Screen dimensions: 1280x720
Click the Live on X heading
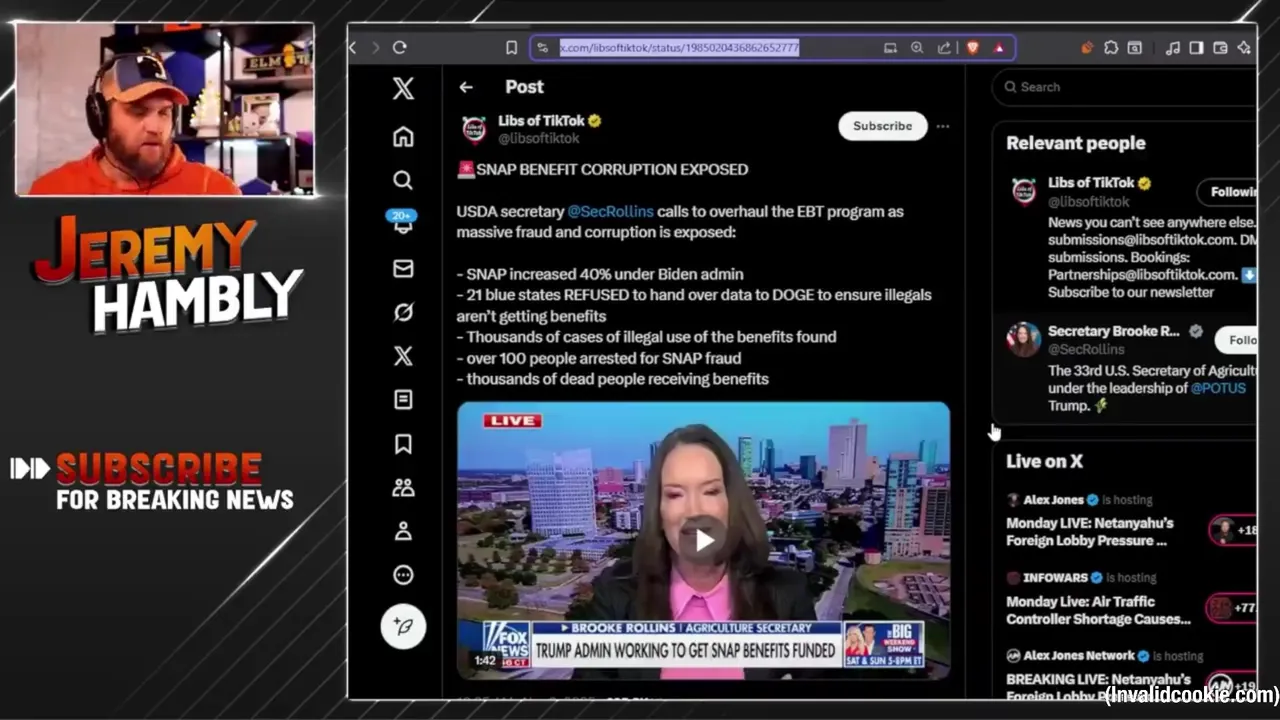(1044, 461)
